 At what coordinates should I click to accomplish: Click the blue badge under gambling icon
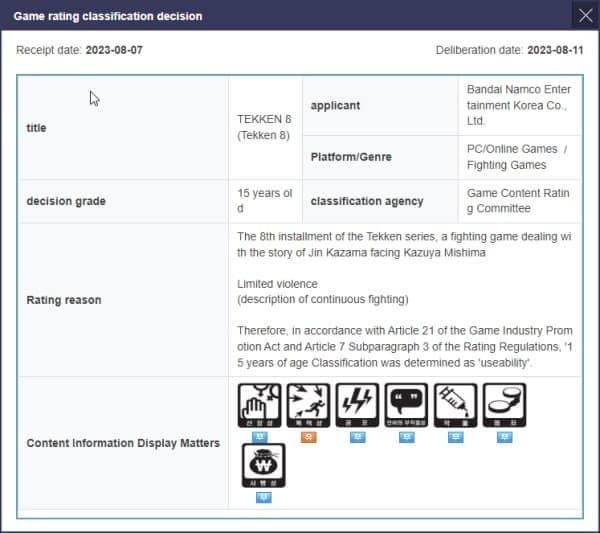pyautogui.click(x=264, y=497)
